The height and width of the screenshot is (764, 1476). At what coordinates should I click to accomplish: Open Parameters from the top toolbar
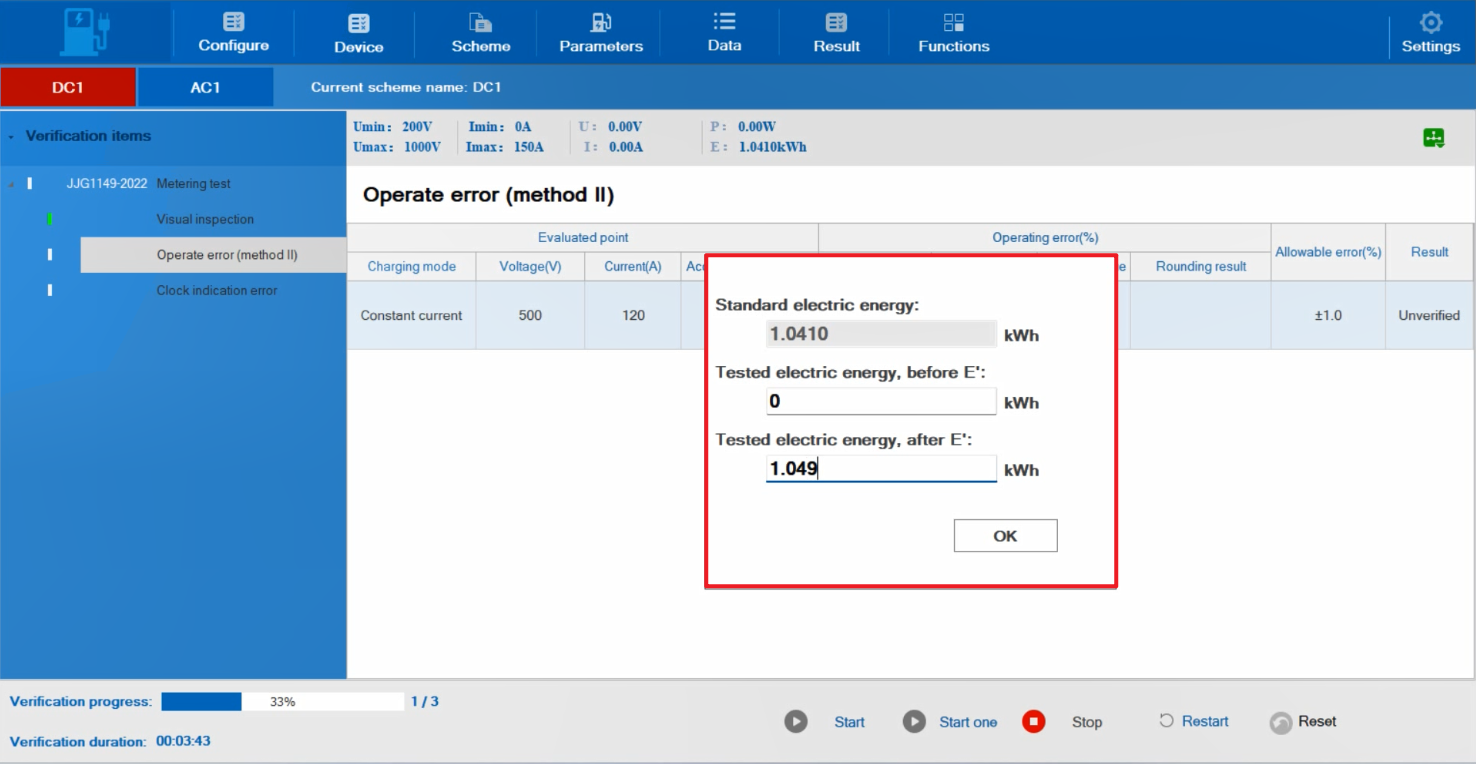(601, 23)
